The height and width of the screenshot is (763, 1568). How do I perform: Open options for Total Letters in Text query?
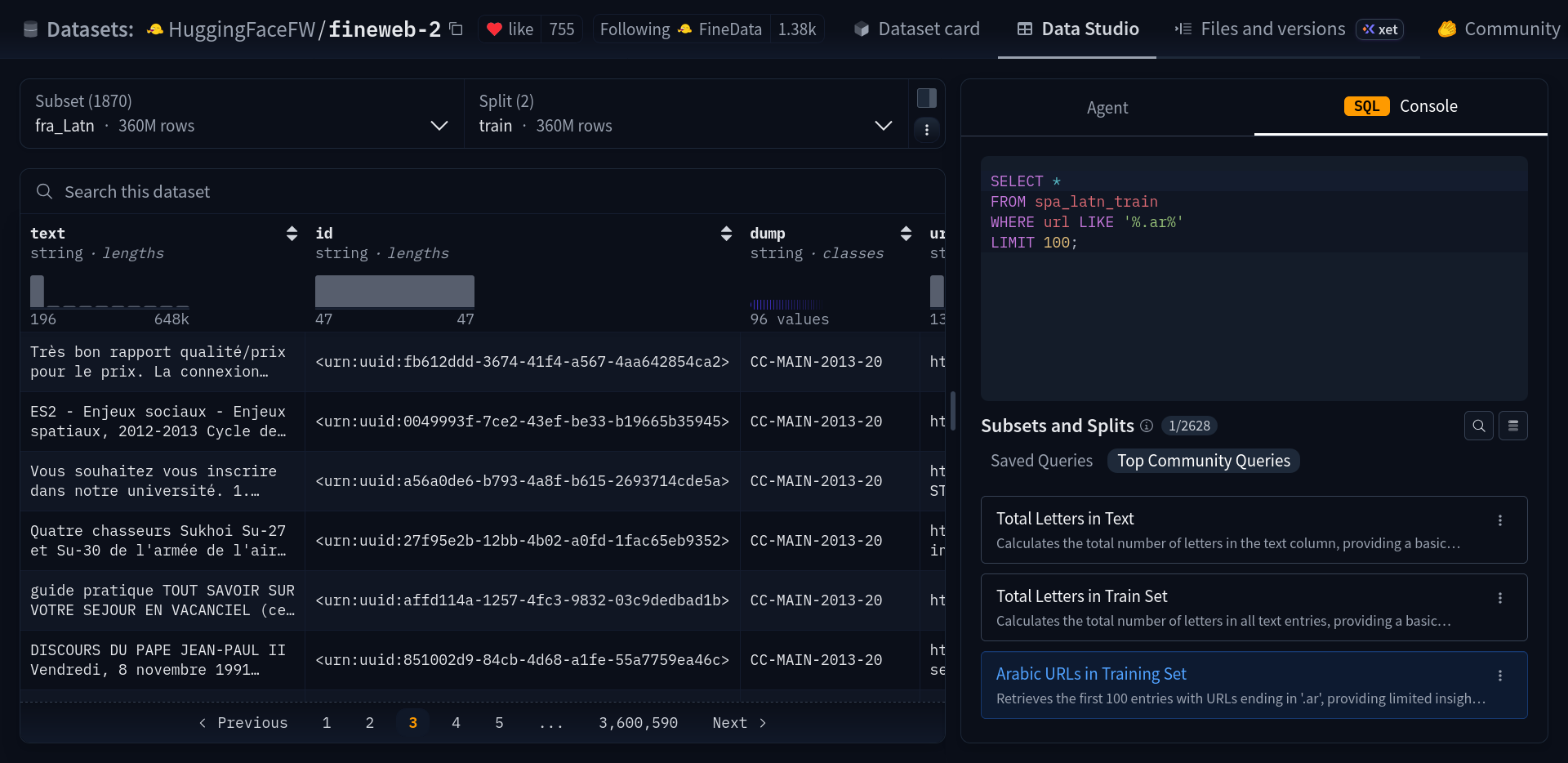[x=1499, y=520]
